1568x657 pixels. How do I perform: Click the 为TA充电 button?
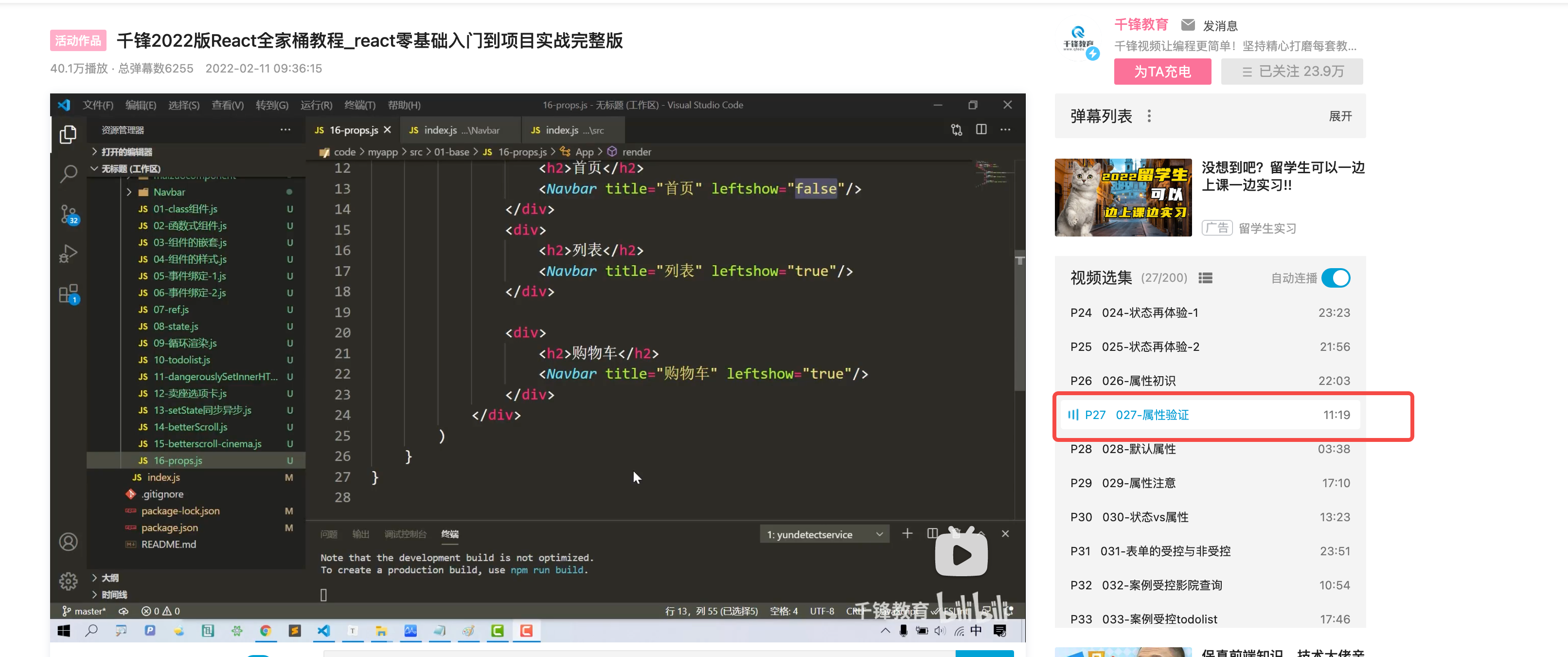click(x=1162, y=71)
